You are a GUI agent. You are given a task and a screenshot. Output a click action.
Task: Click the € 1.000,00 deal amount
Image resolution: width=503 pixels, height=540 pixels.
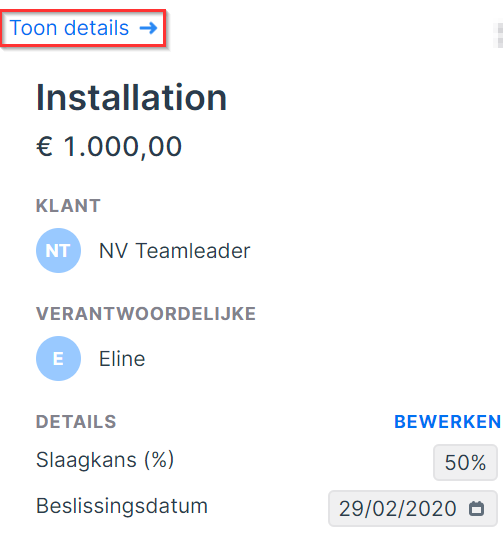coord(109,147)
